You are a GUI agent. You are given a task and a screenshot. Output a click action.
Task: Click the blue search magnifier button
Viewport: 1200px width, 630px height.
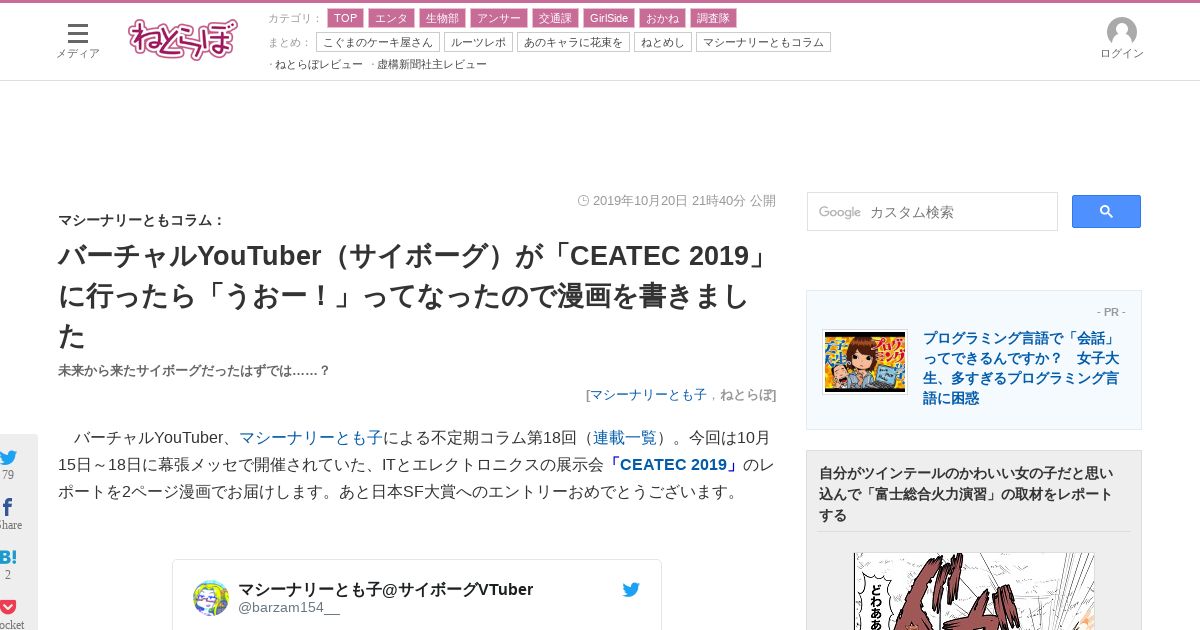1106,211
